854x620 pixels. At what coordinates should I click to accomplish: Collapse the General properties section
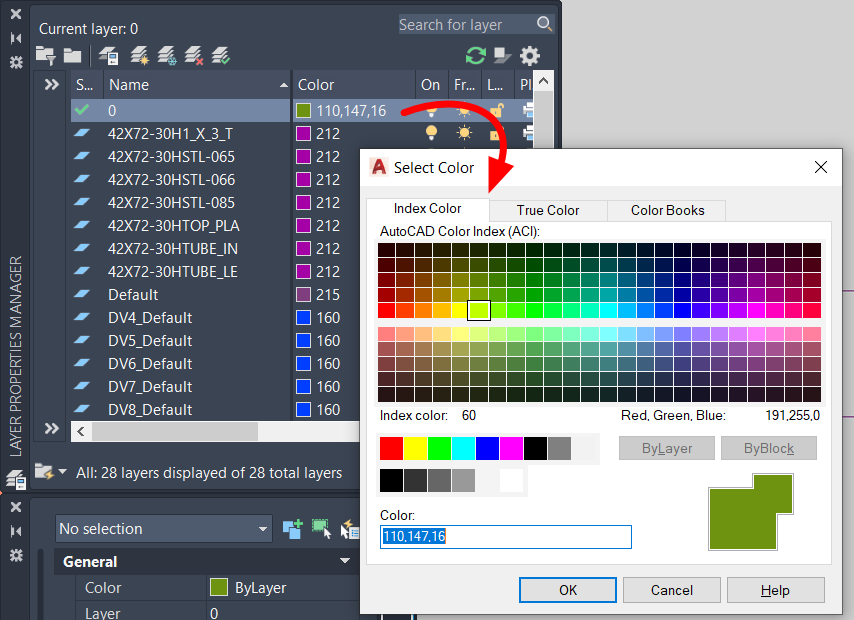click(345, 561)
